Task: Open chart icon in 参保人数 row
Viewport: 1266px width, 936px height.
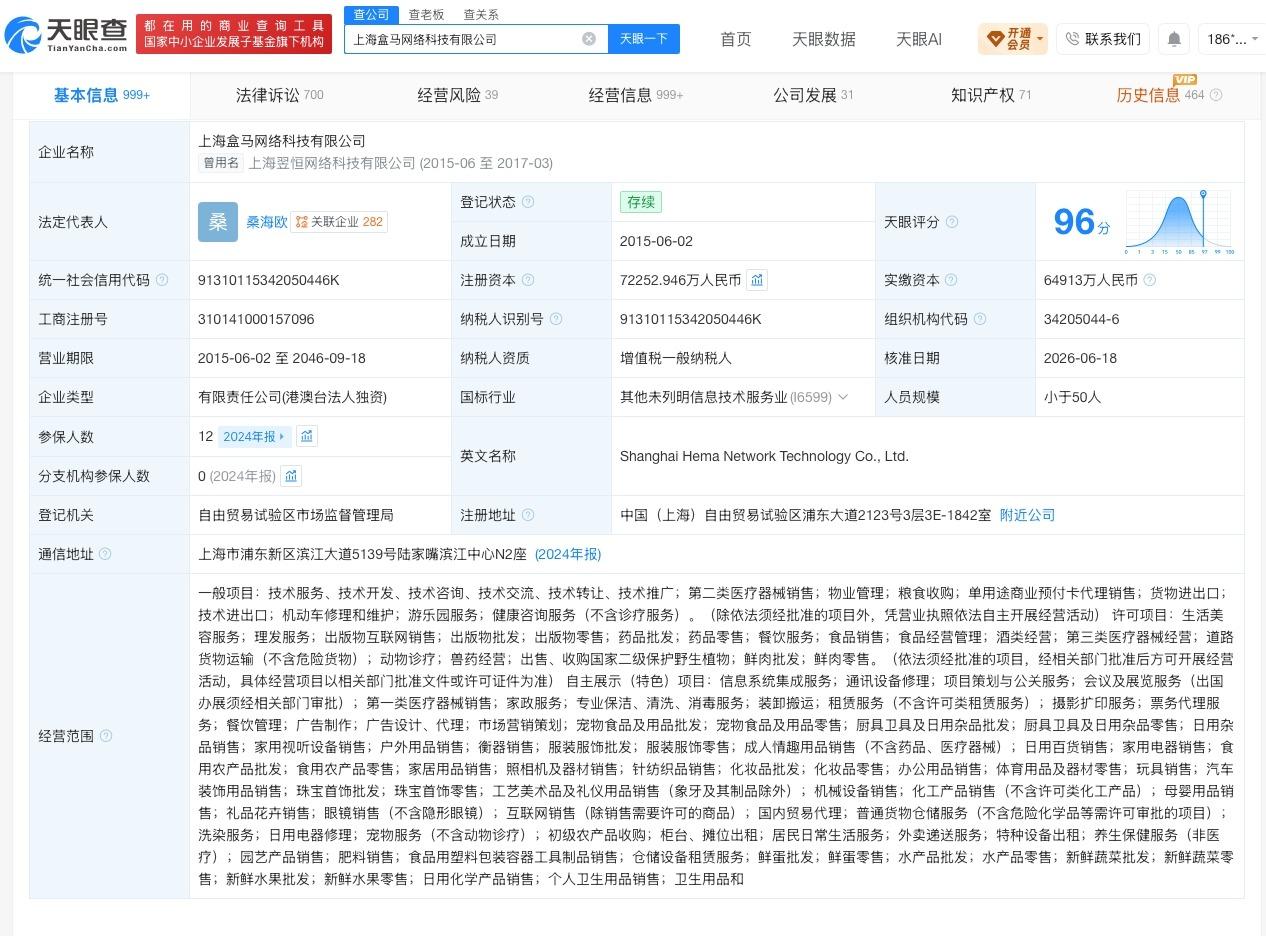Action: [x=307, y=436]
